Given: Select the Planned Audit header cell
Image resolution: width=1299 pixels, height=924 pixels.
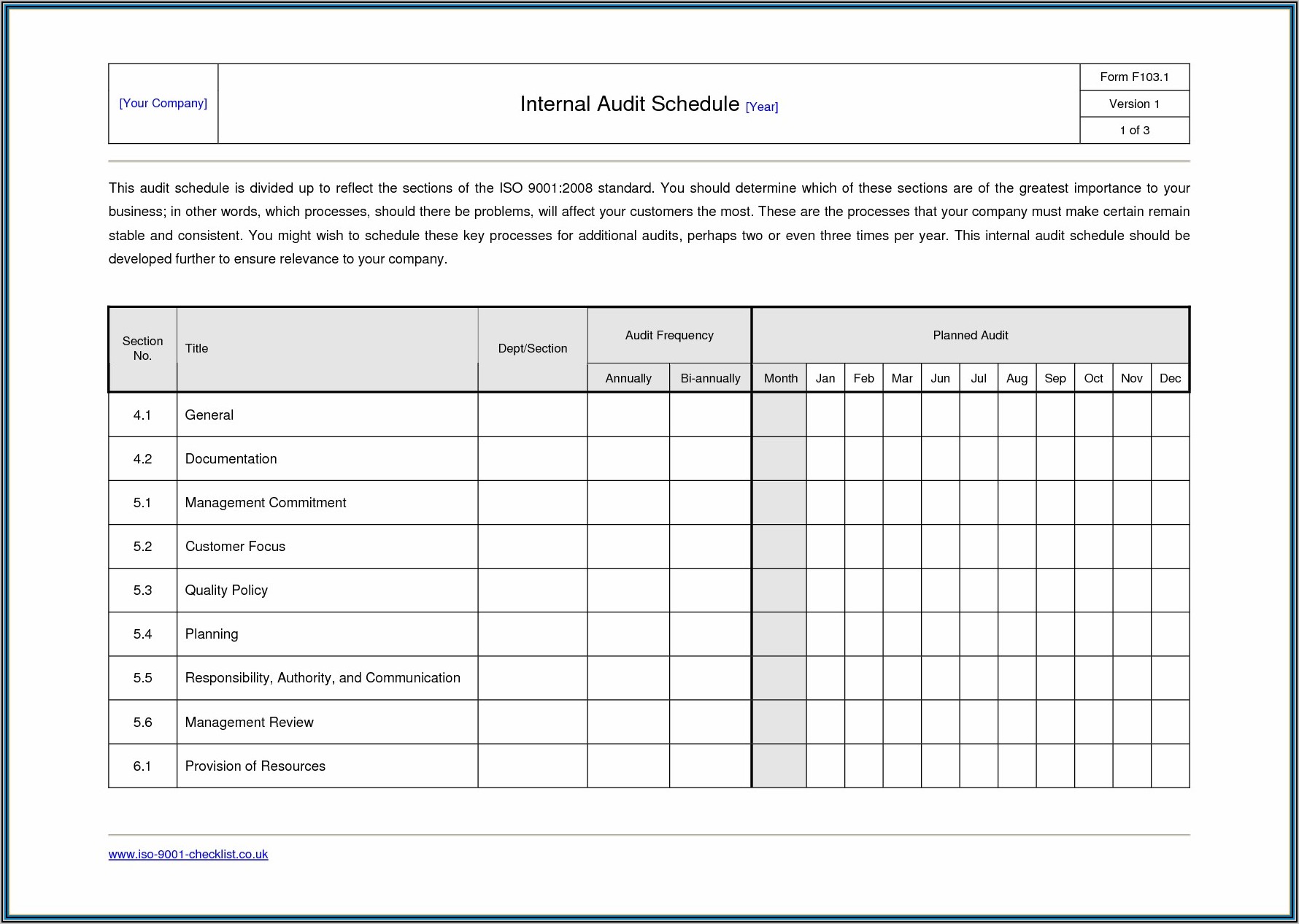Looking at the screenshot, I should click(970, 335).
